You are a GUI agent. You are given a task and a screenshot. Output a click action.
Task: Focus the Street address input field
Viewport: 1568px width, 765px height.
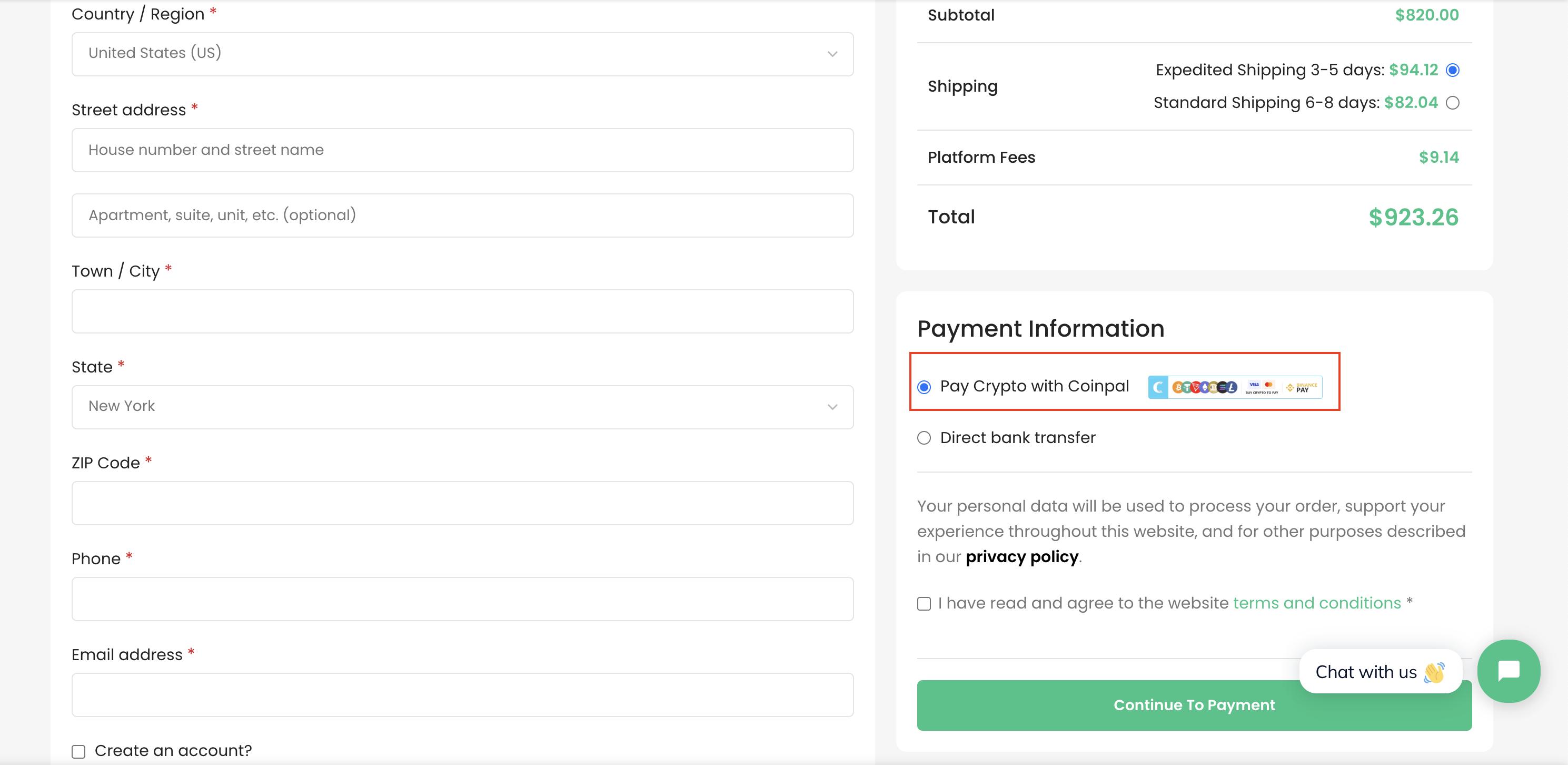tap(463, 150)
